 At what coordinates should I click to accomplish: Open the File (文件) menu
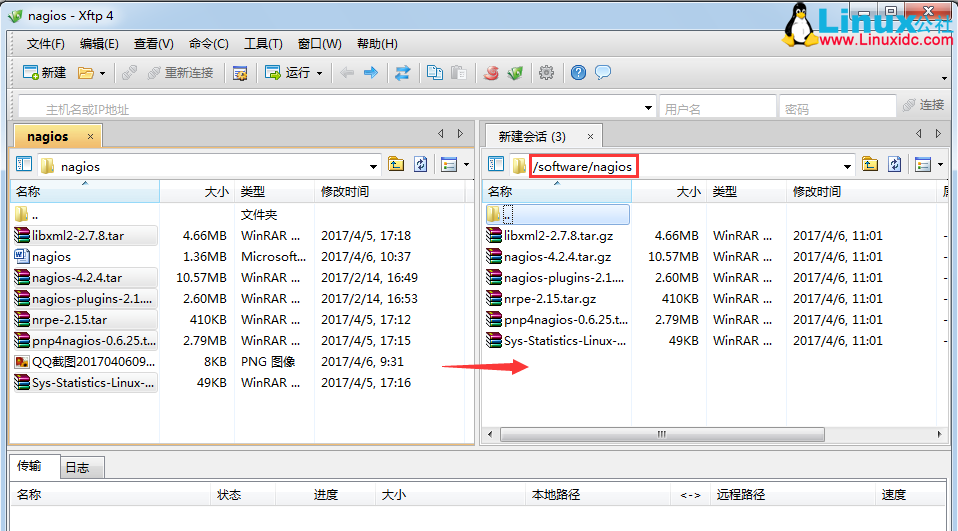pyautogui.click(x=45, y=44)
